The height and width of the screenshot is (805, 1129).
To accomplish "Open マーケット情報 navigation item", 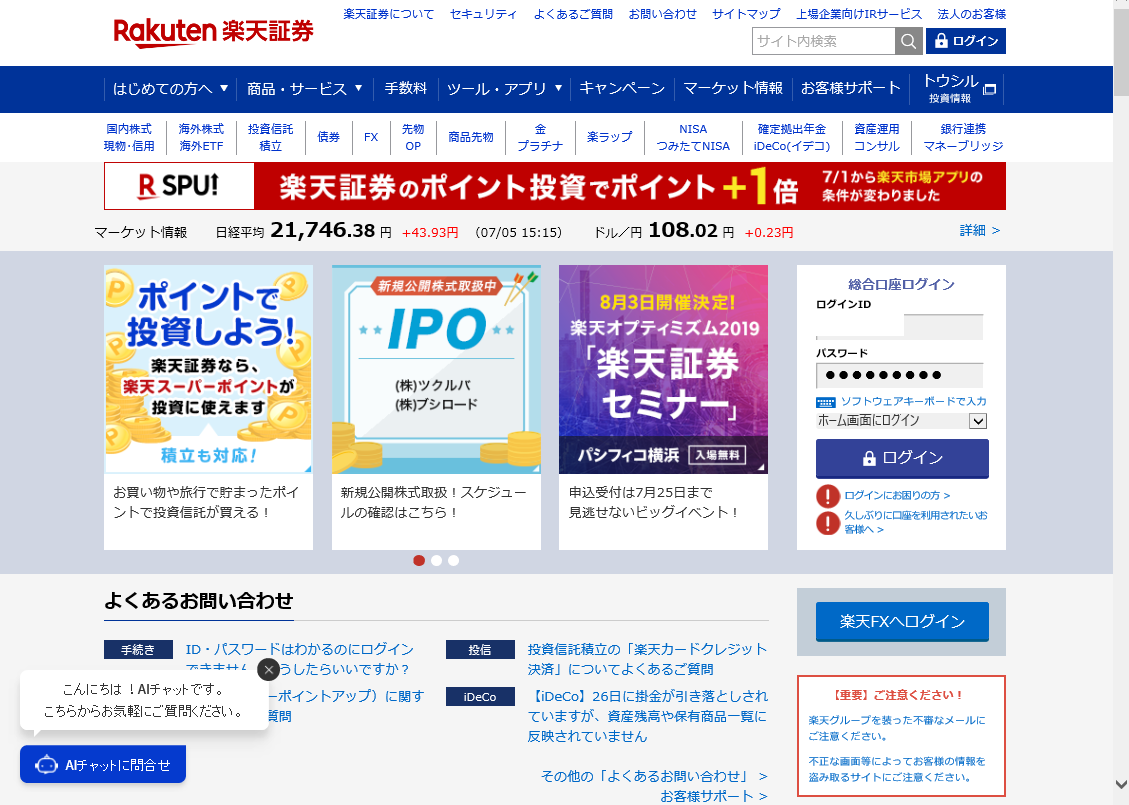I will [x=732, y=88].
